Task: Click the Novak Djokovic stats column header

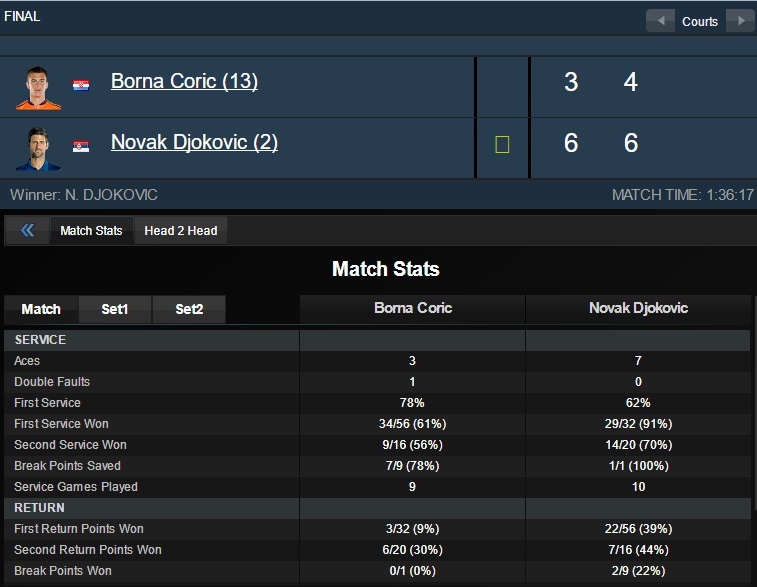Action: [x=638, y=308]
